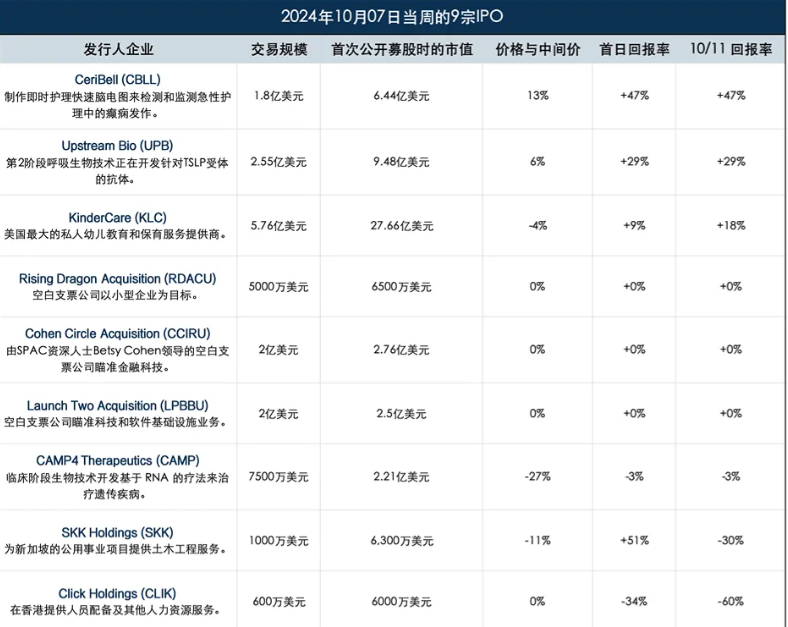Select the 价格与中间价 column header
This screenshot has width=788, height=627.
pos(538,49)
